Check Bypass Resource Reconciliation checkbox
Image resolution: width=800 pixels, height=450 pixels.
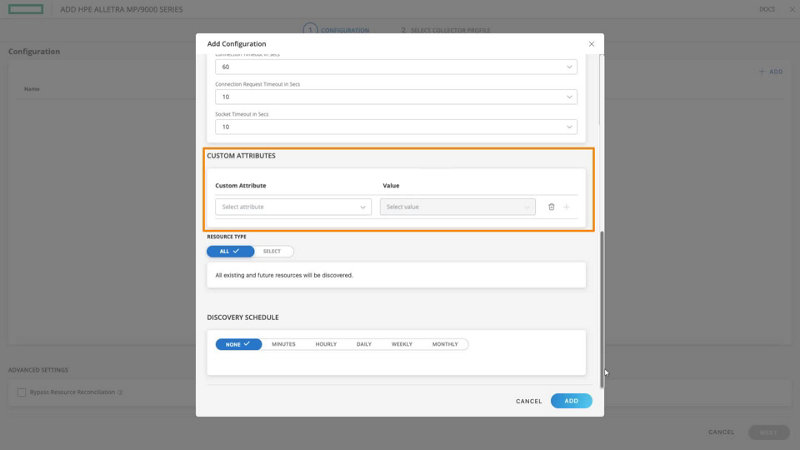21,392
